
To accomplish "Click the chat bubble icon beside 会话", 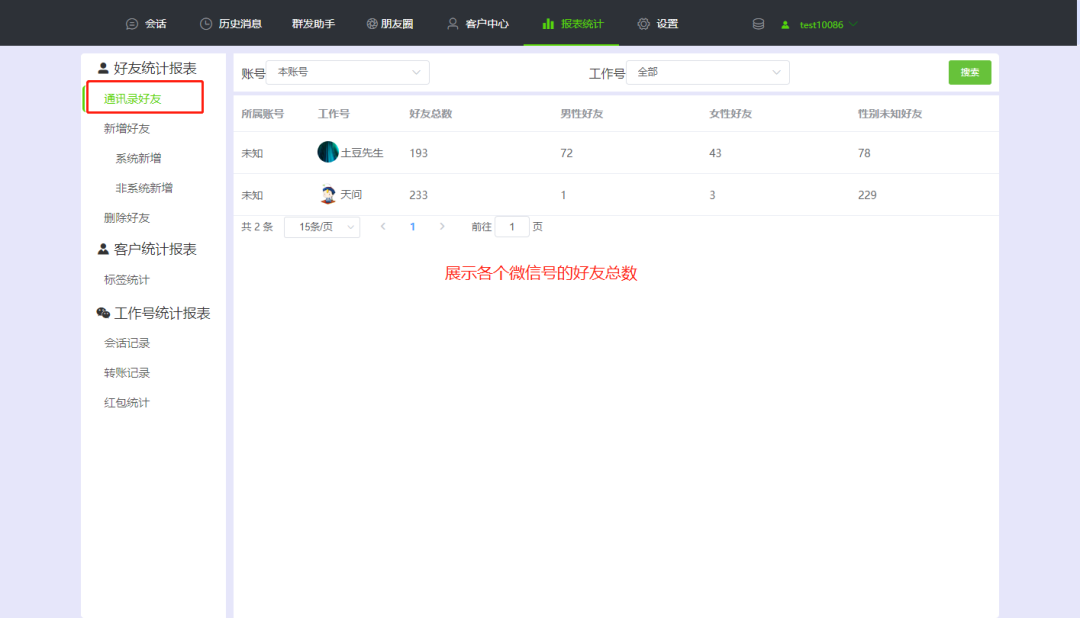I will pyautogui.click(x=132, y=24).
